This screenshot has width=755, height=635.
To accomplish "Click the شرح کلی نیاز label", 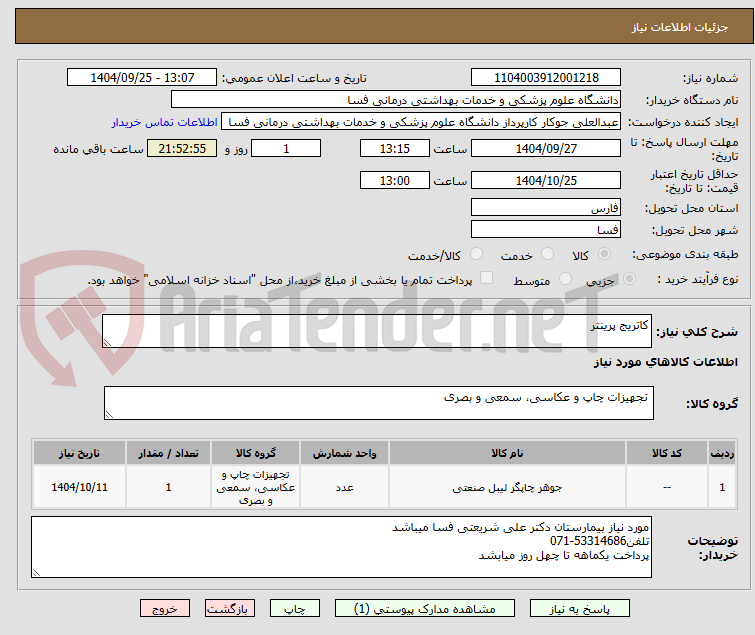I will [697, 332].
